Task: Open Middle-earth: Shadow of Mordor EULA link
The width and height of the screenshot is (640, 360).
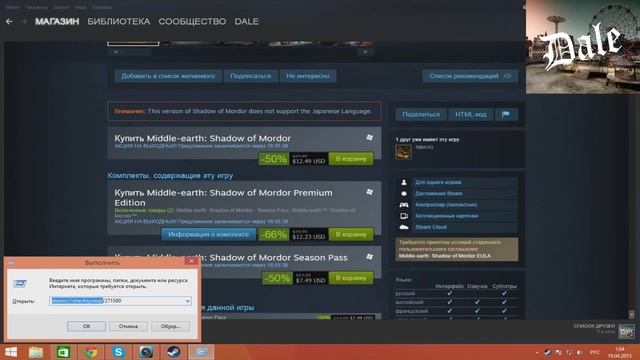Action: (445, 256)
